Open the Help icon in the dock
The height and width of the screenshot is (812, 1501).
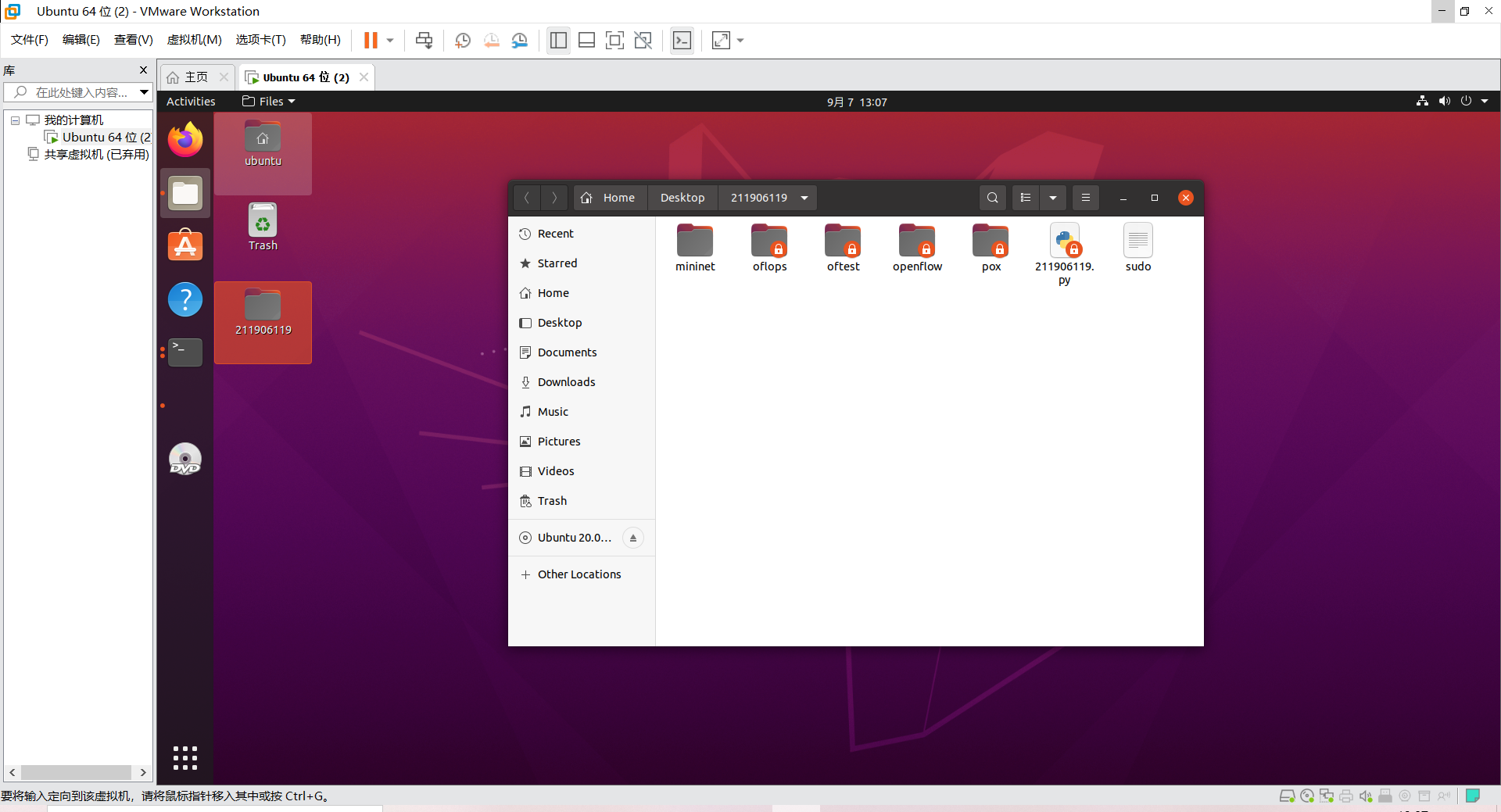[185, 299]
